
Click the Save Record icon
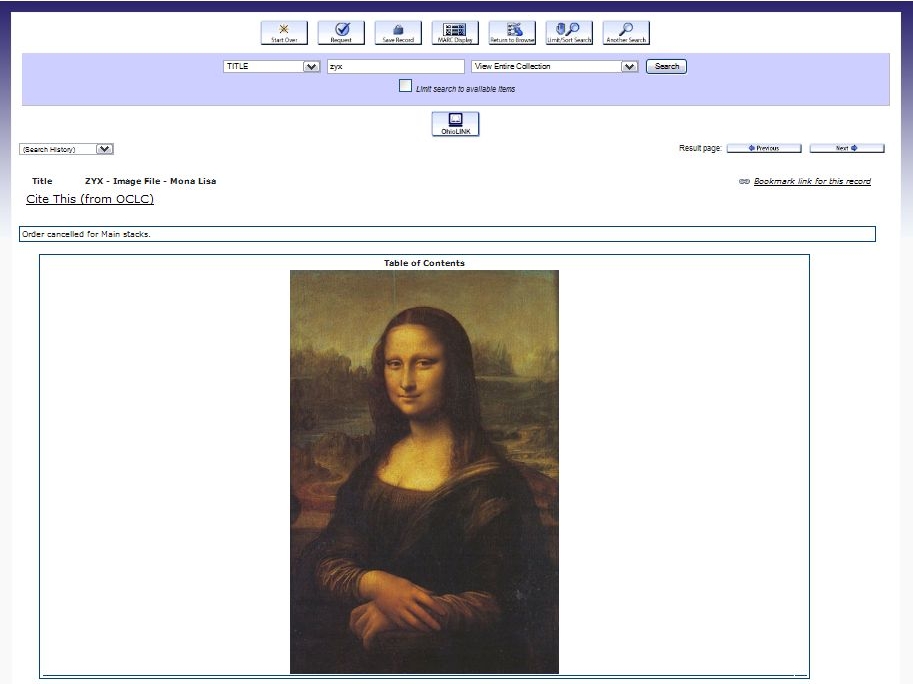398,33
